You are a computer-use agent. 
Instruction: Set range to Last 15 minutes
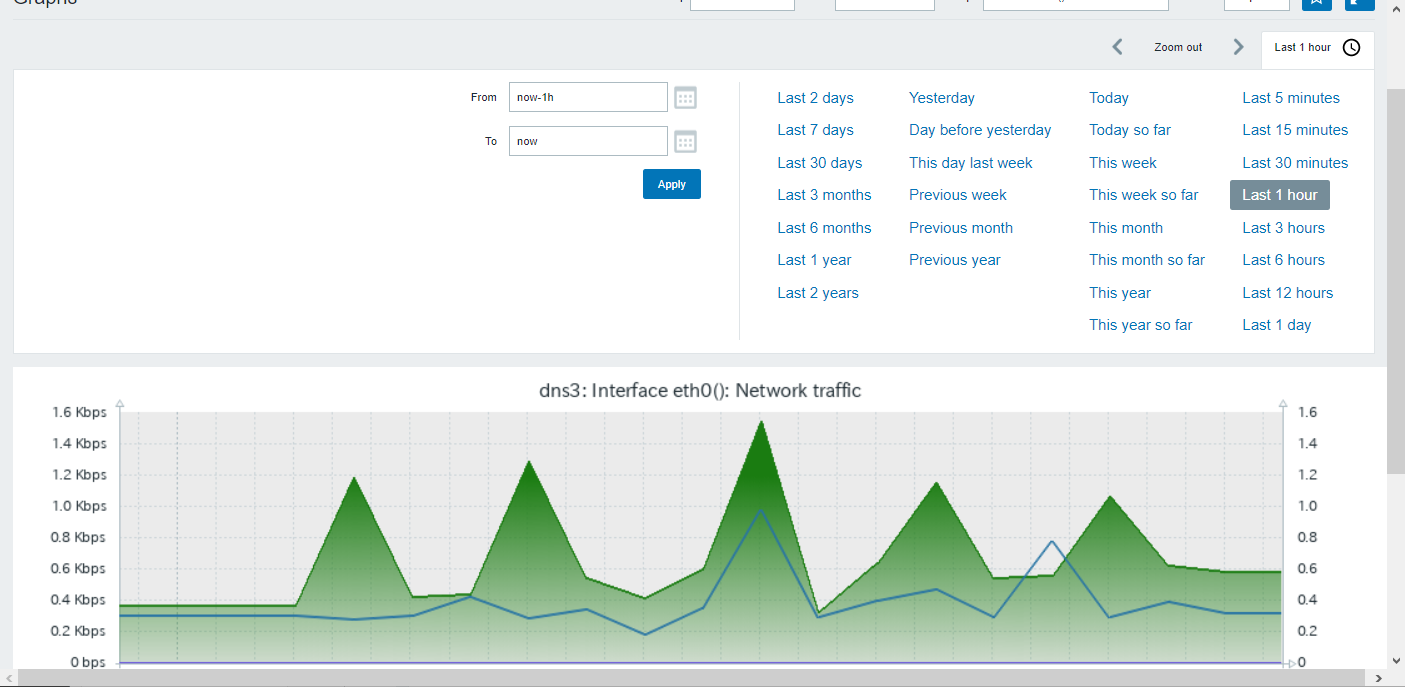[1294, 130]
